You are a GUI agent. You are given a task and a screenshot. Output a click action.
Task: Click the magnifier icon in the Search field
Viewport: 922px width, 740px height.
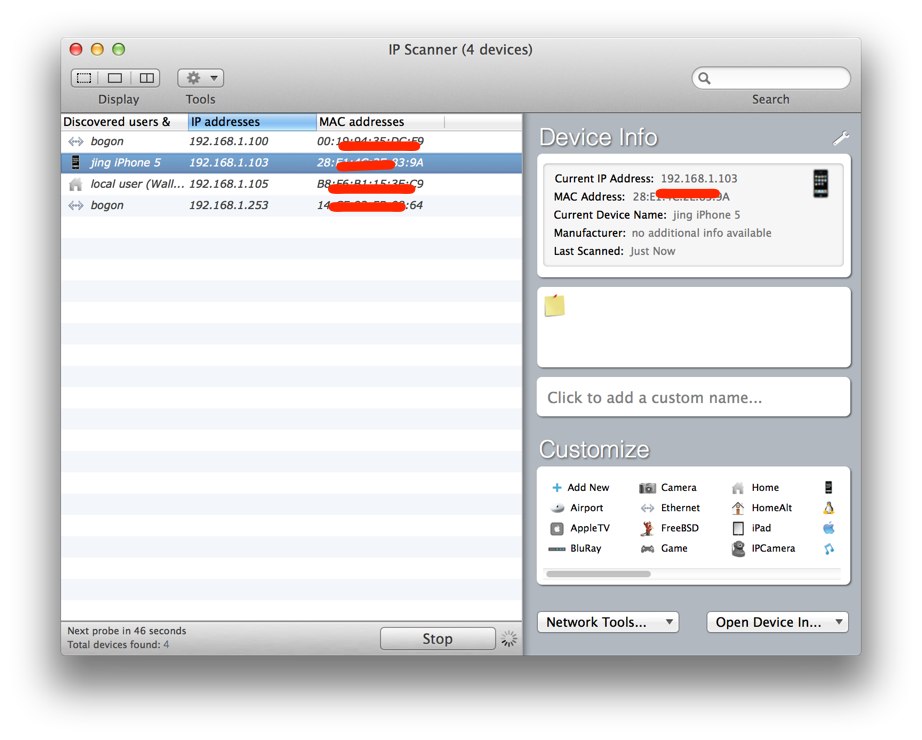coord(704,78)
